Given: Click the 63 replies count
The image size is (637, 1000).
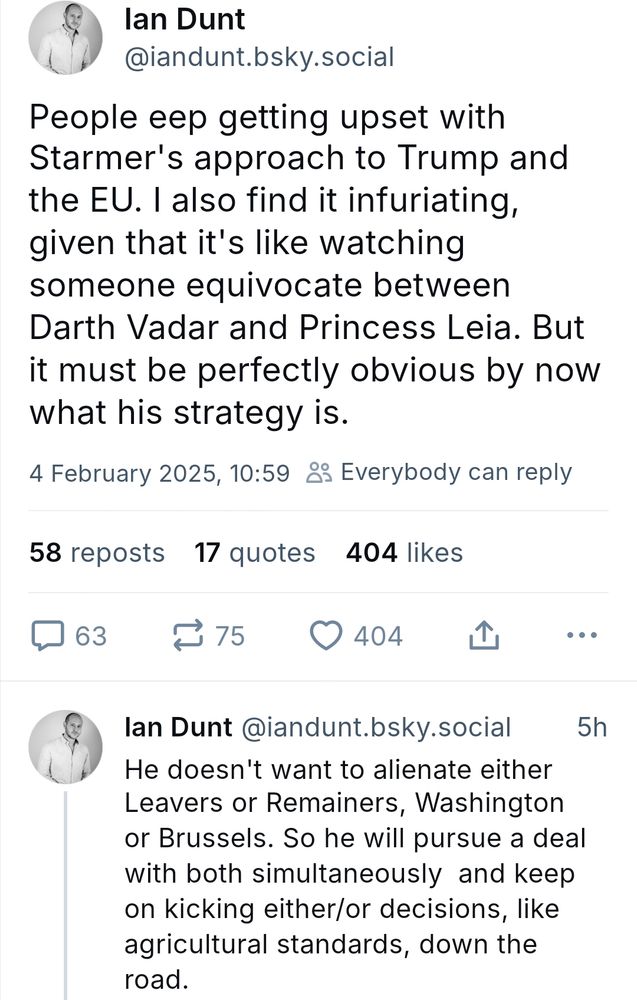Looking at the screenshot, I should click(x=90, y=635).
